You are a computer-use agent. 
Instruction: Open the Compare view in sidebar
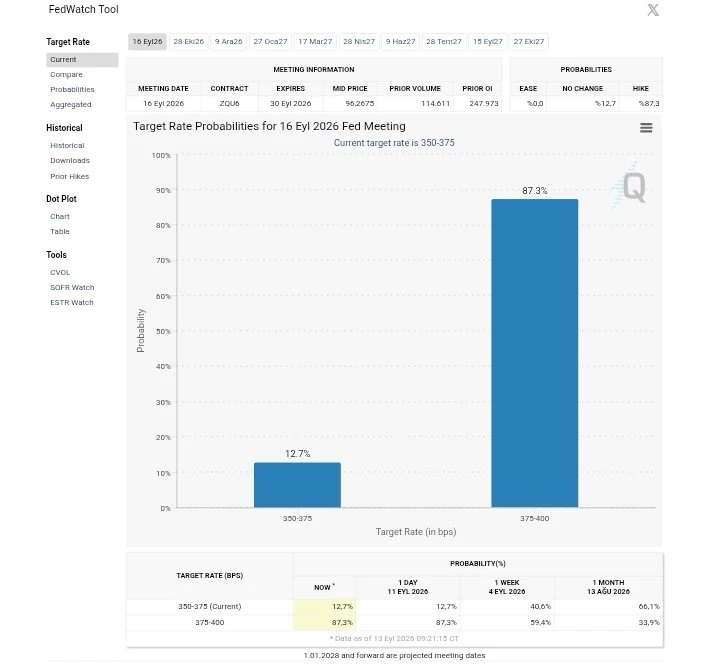(66, 75)
